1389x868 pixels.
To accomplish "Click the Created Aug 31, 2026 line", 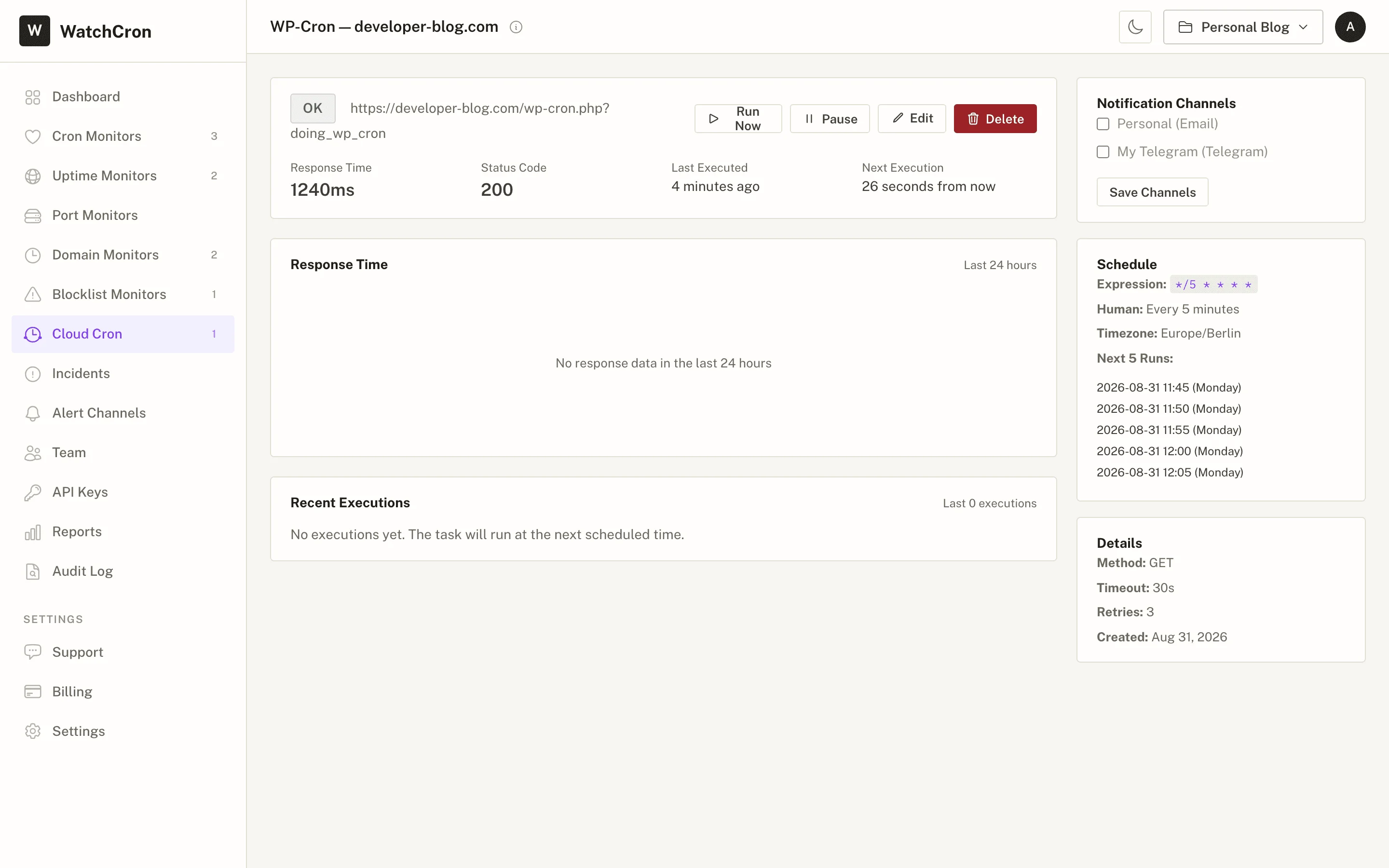I will coord(1162,637).
